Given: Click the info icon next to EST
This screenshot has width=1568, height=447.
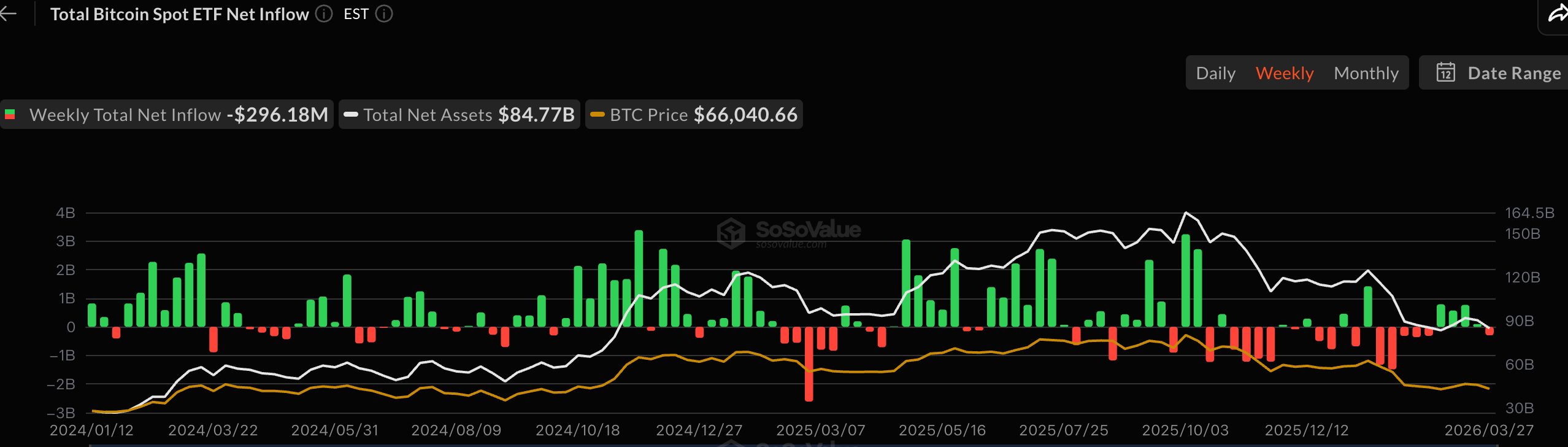Looking at the screenshot, I should tap(384, 14).
